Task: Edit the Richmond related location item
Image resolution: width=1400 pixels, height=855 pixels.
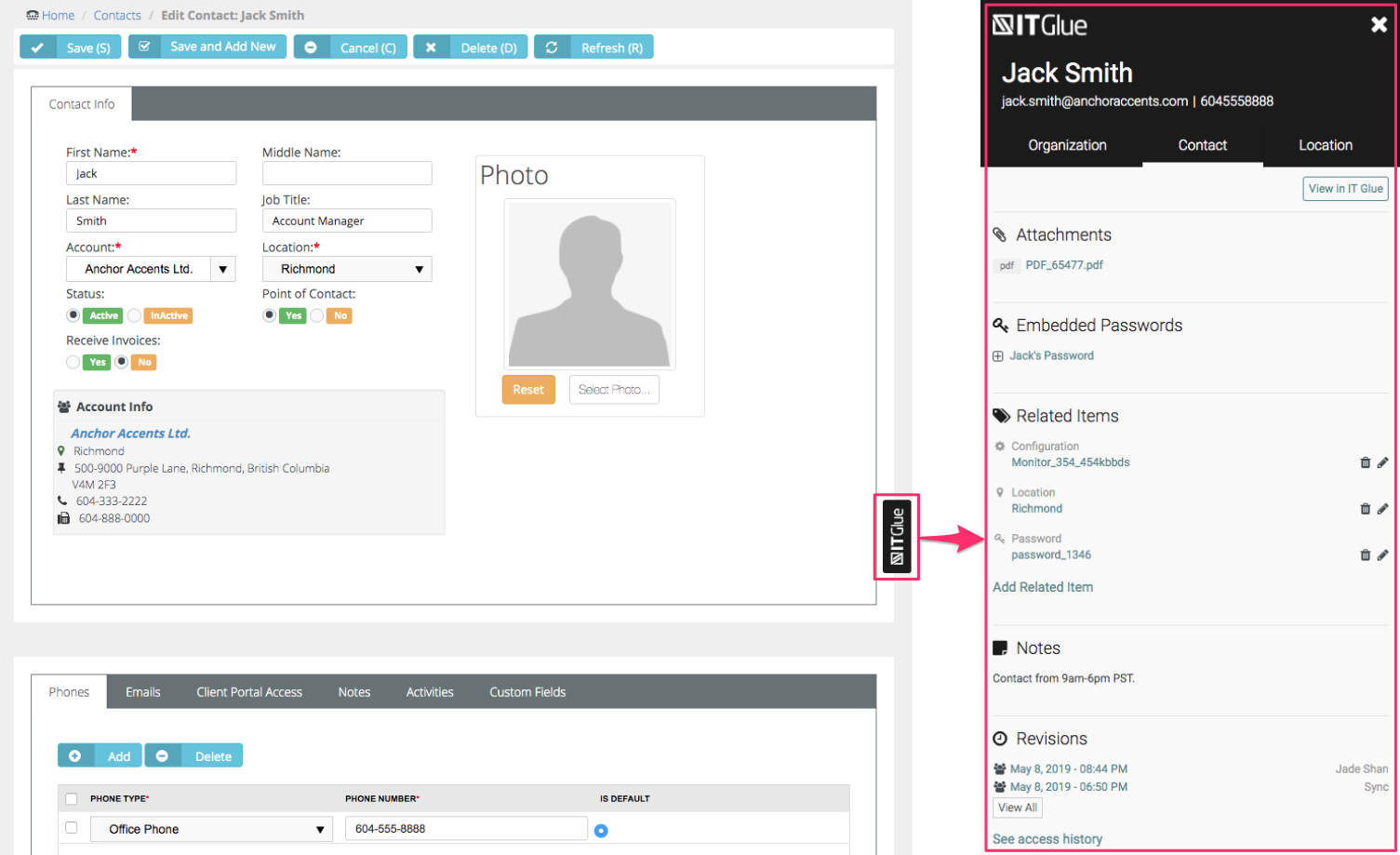Action: coord(1382,509)
